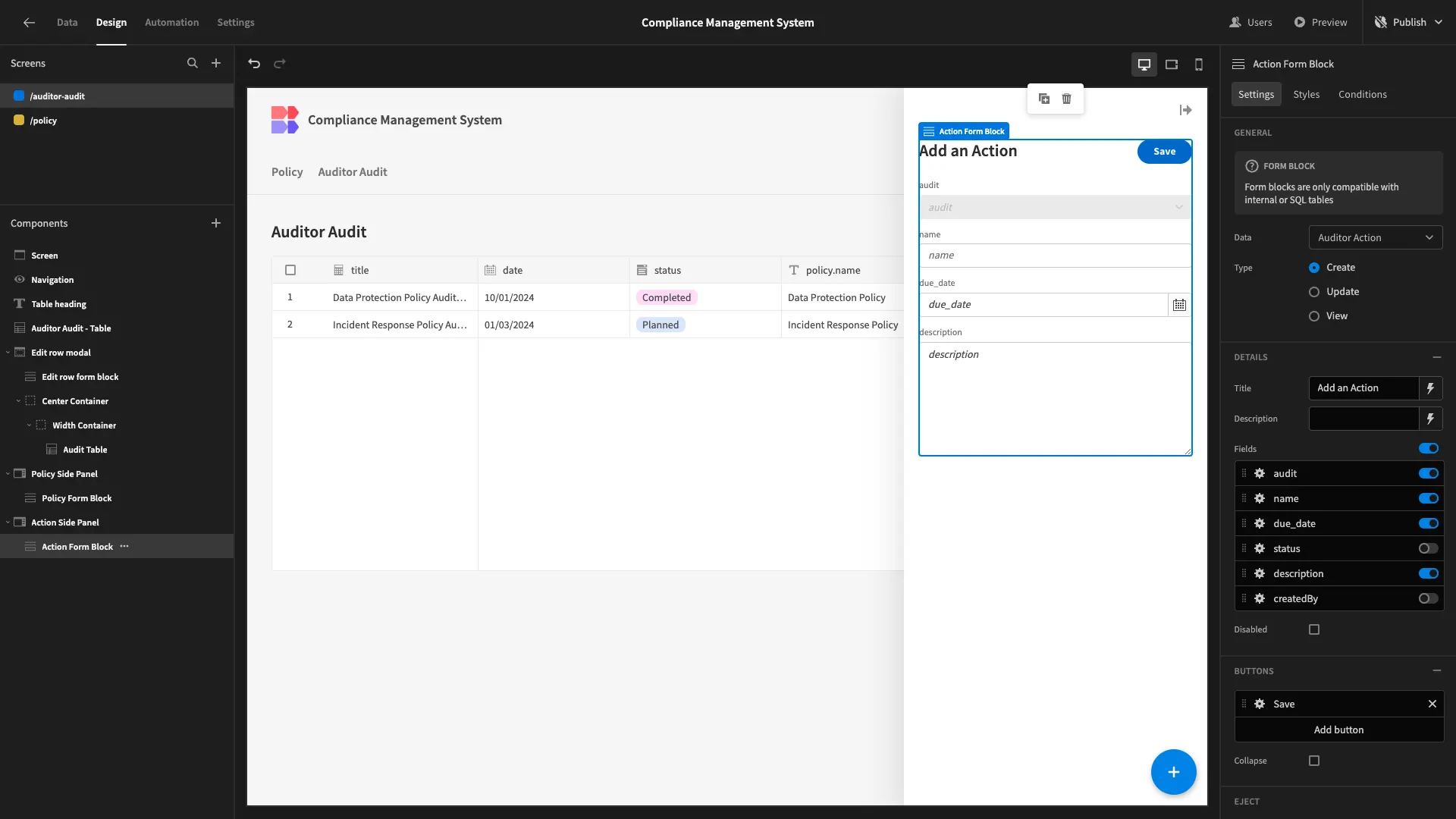1456x819 pixels.
Task: Collapse the BUTTONS section
Action: pyautogui.click(x=1437, y=671)
